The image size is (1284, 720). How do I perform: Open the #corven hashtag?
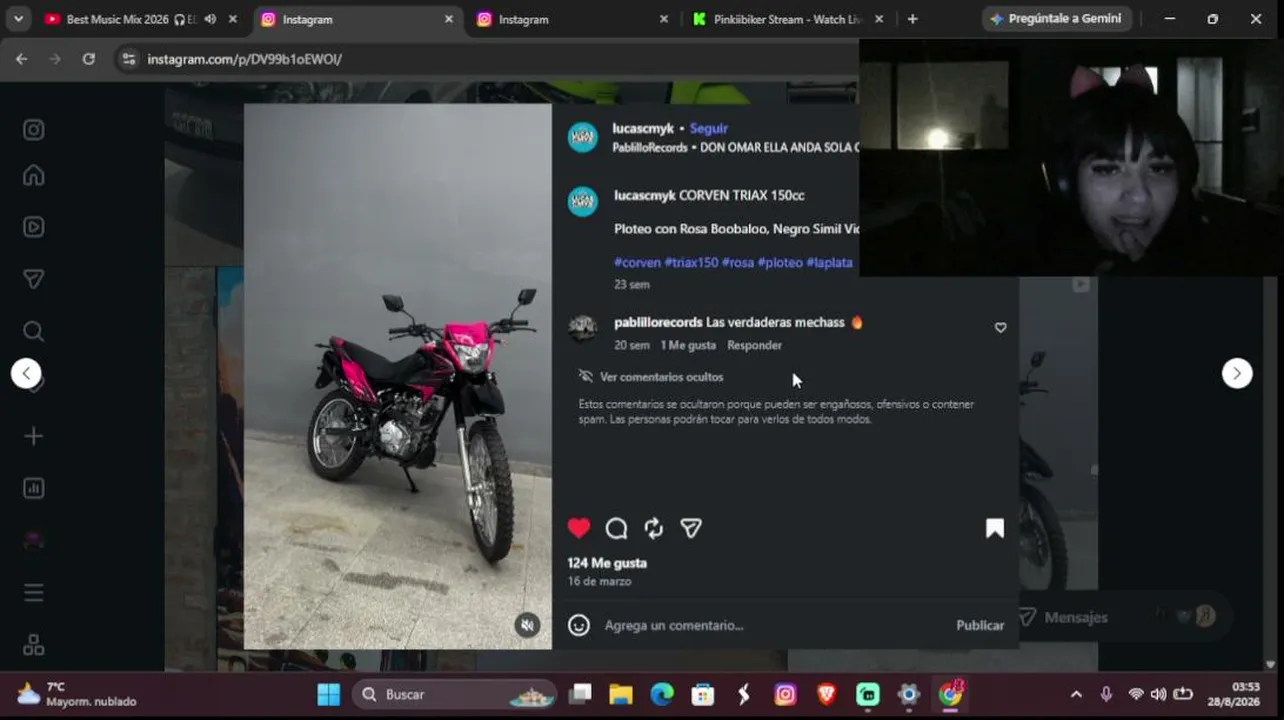click(x=637, y=262)
